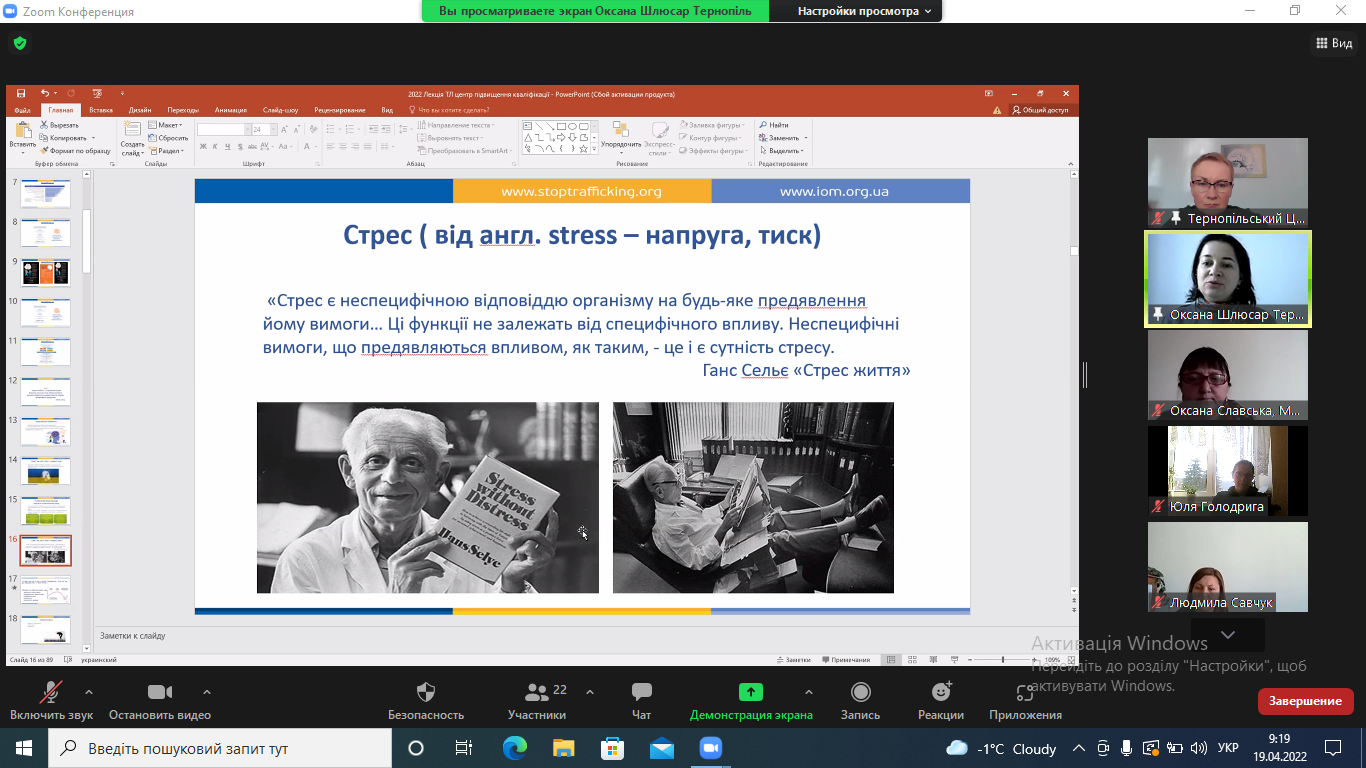Click the red Завершение button

click(1306, 701)
